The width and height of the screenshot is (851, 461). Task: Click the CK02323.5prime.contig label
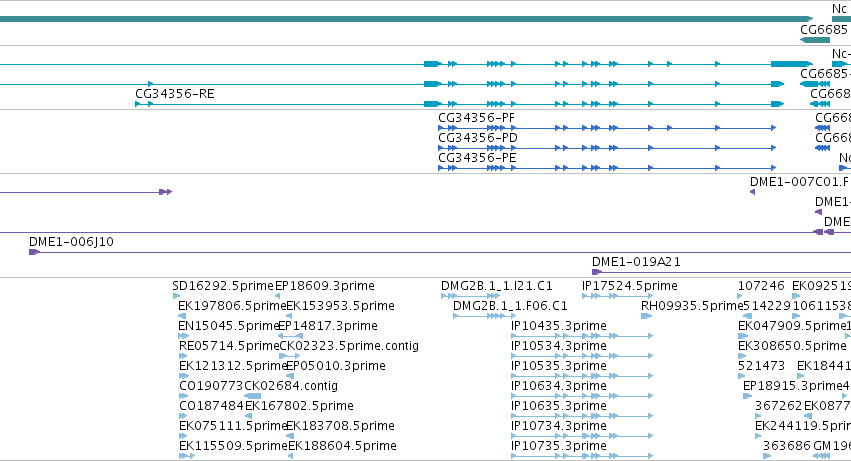click(349, 346)
